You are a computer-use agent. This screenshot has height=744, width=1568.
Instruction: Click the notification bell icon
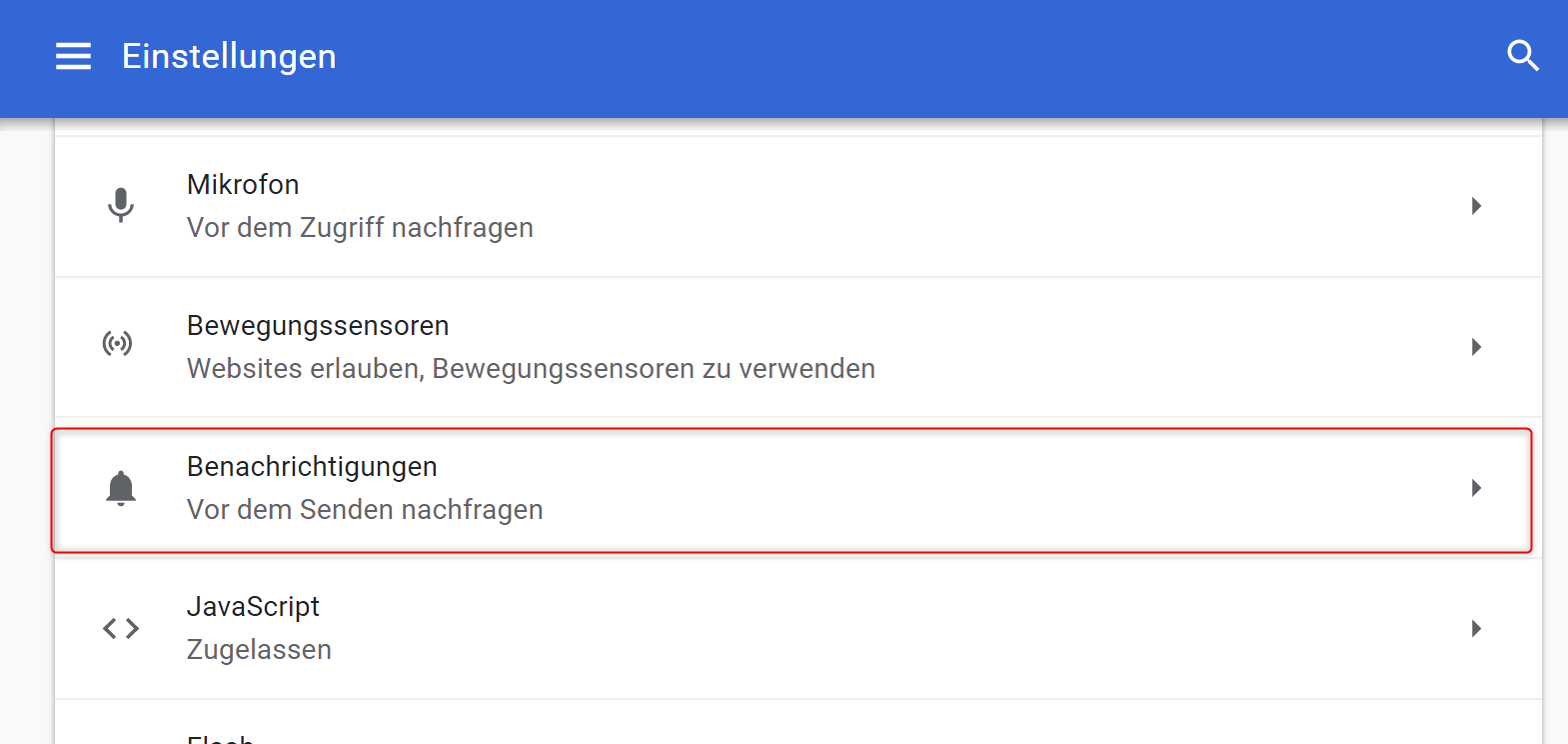(x=121, y=488)
